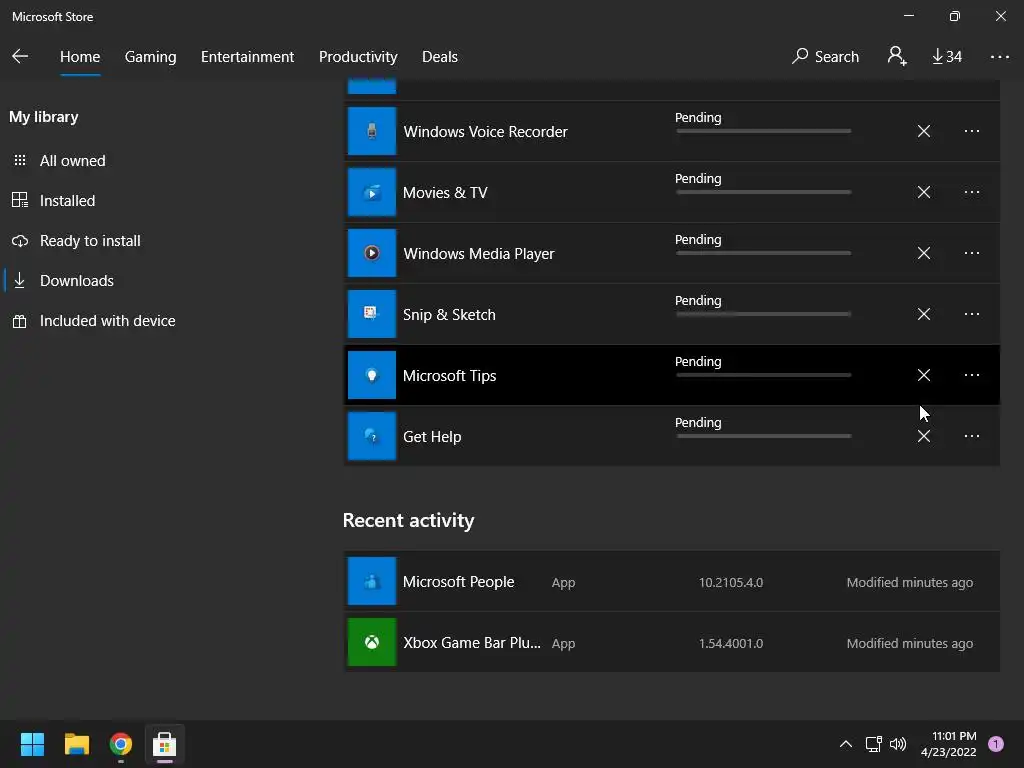
Task: Open Included with device section
Action: [108, 321]
